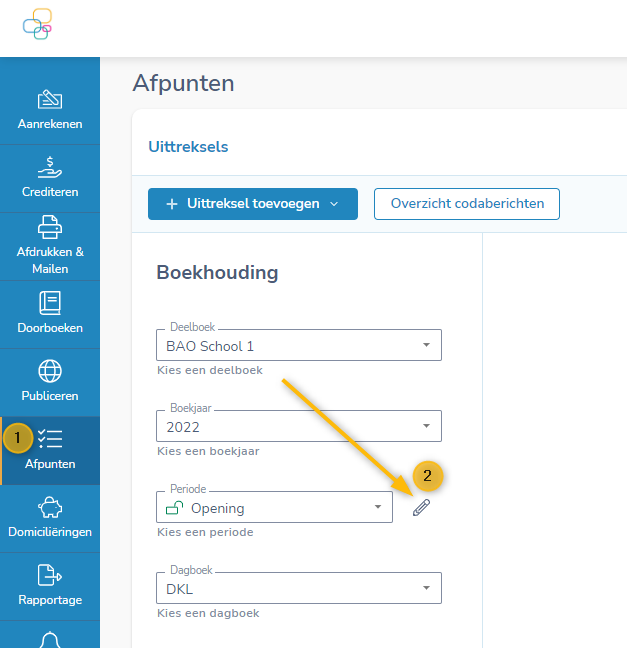Click the 'Kies een boekjaar' hint text
627x648 pixels.
coord(208,451)
